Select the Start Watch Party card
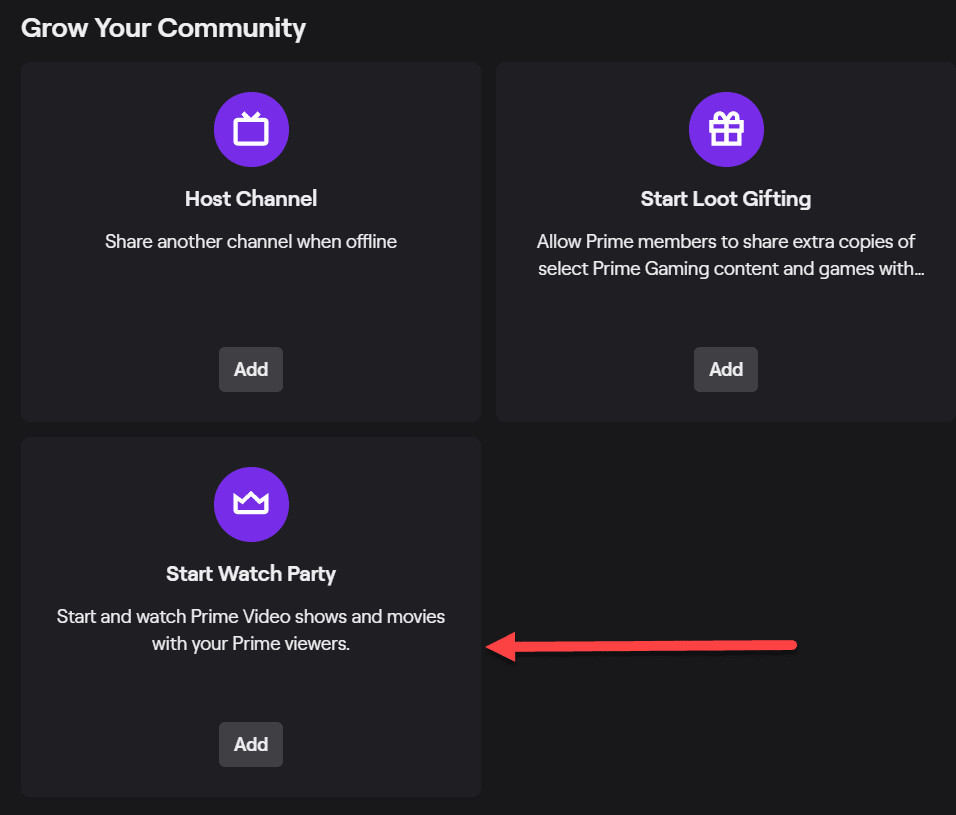This screenshot has height=815, width=956. click(x=251, y=615)
